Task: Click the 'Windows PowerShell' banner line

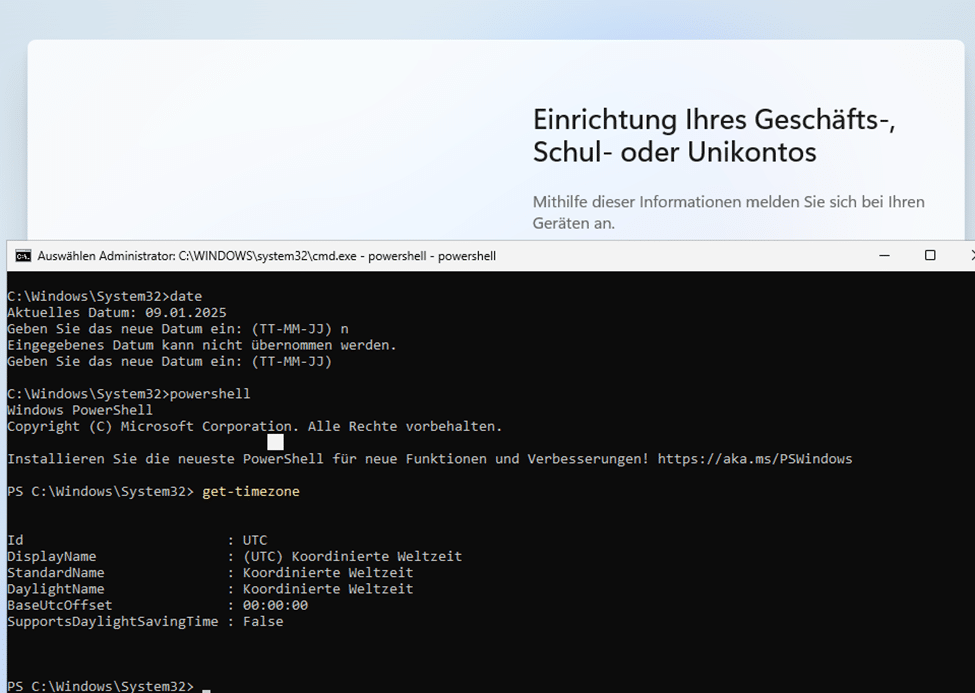Action: pos(80,410)
